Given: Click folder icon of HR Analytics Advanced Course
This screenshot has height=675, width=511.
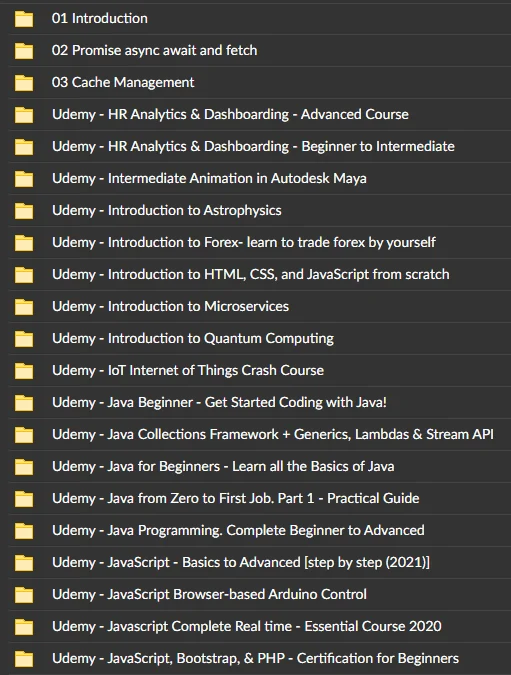Looking at the screenshot, I should pos(24,115).
